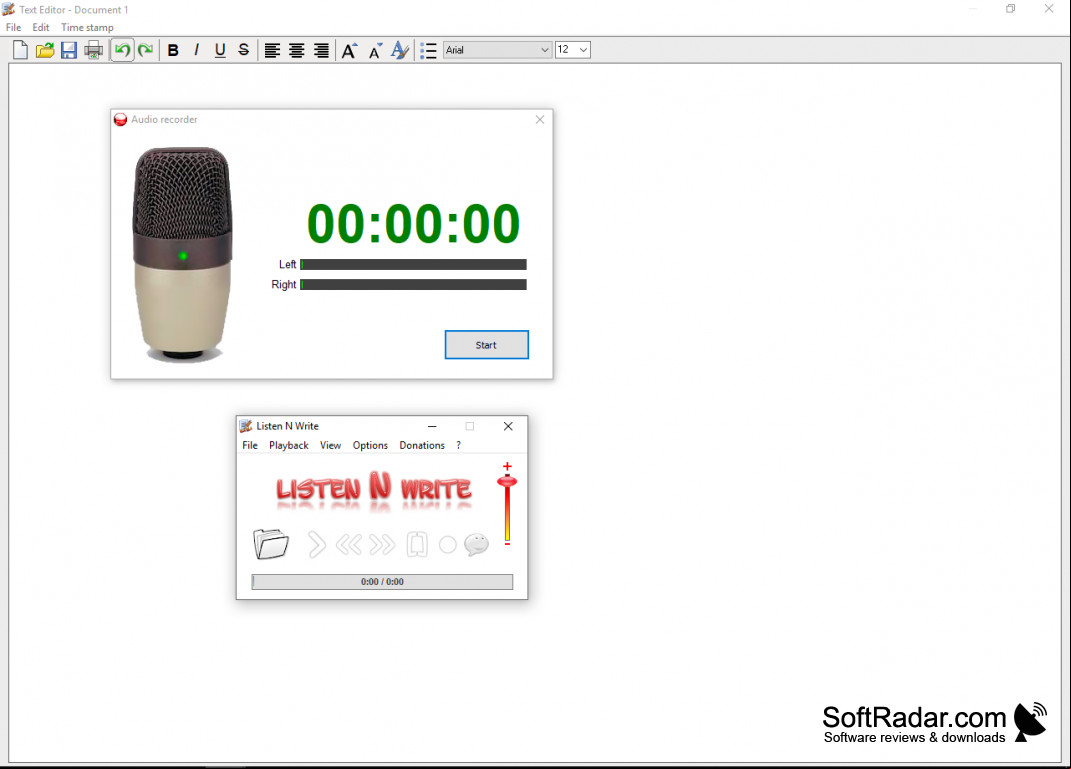Open the Donations menu
Screen dimensions: 1071x769
(422, 445)
